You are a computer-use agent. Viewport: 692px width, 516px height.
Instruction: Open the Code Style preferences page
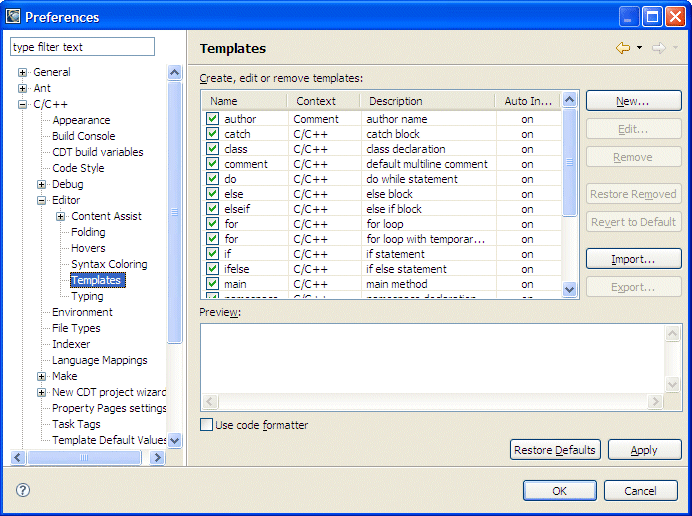point(78,168)
